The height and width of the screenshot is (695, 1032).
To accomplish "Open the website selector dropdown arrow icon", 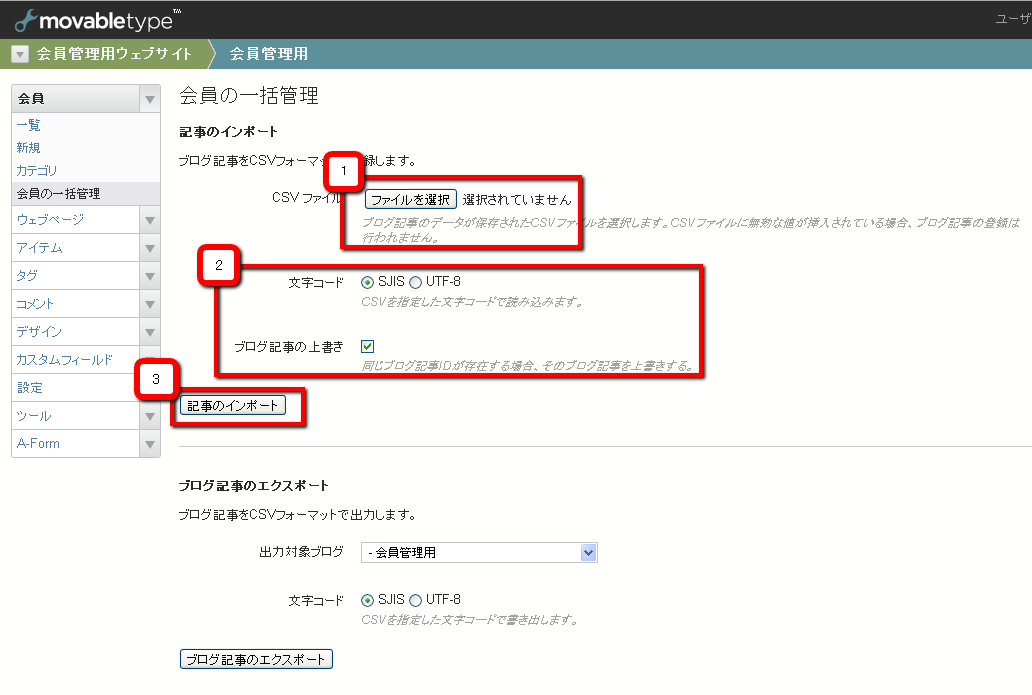I will 20,54.
